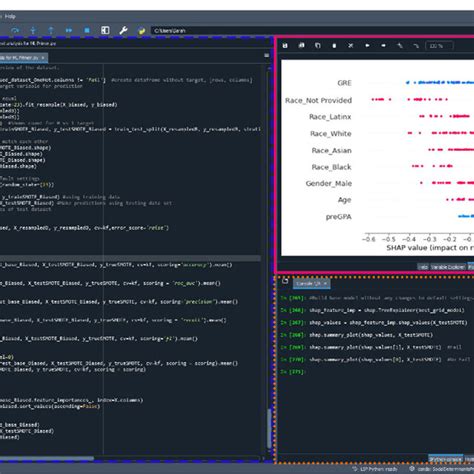Click the Race_Latinx plot label
Image resolution: width=474 pixels, height=474 pixels.
330,117
